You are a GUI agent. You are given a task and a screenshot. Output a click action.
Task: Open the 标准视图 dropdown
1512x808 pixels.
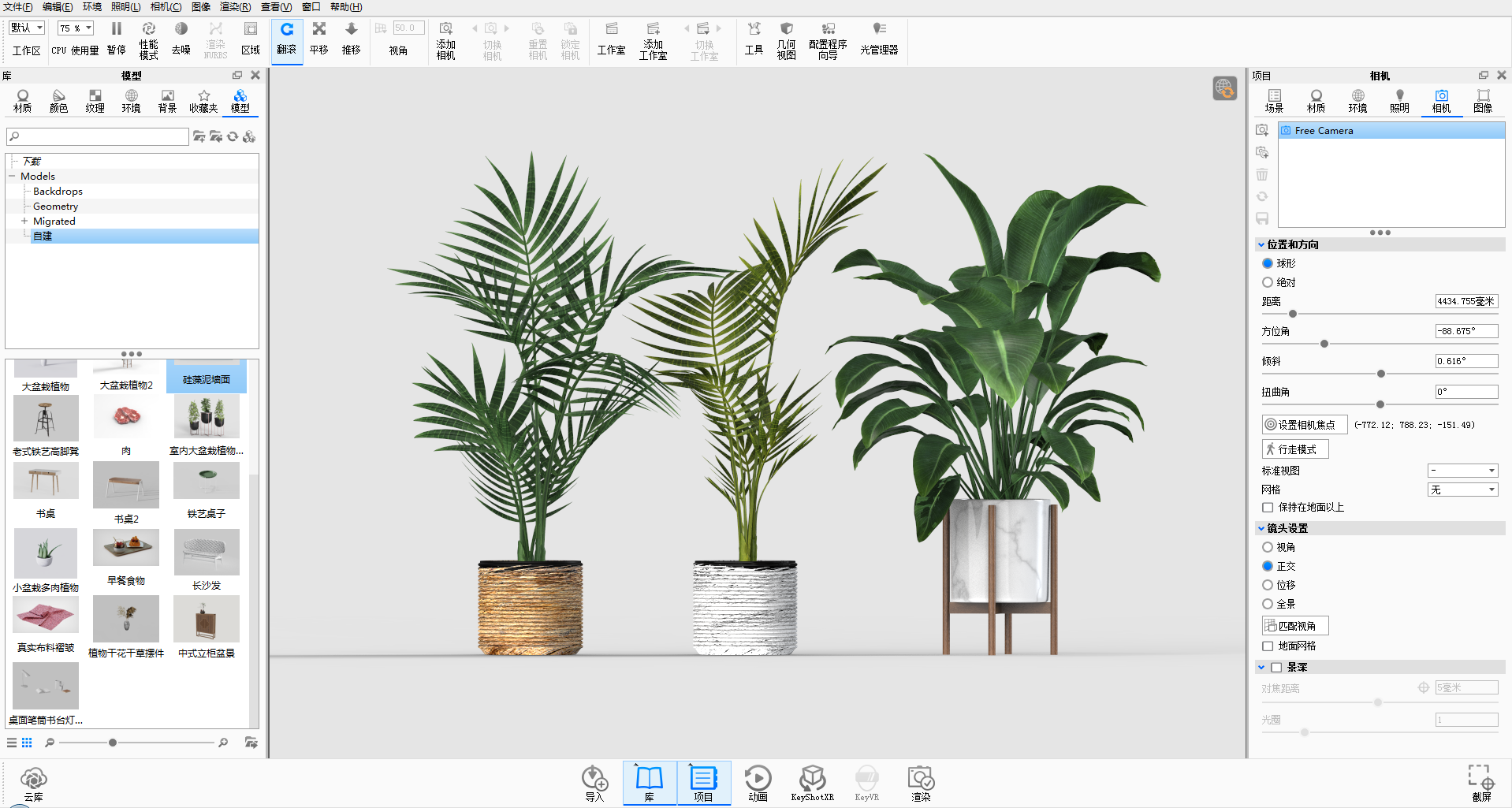(x=1462, y=471)
